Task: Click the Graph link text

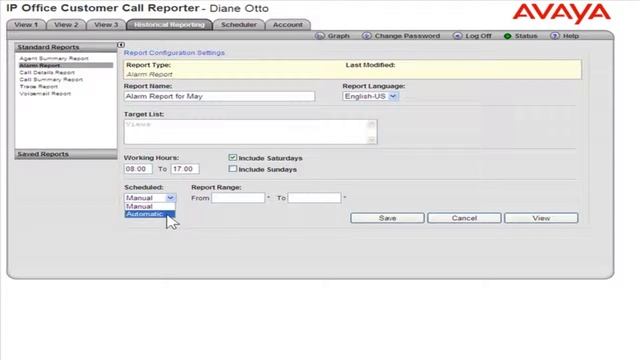Action: (x=338, y=36)
